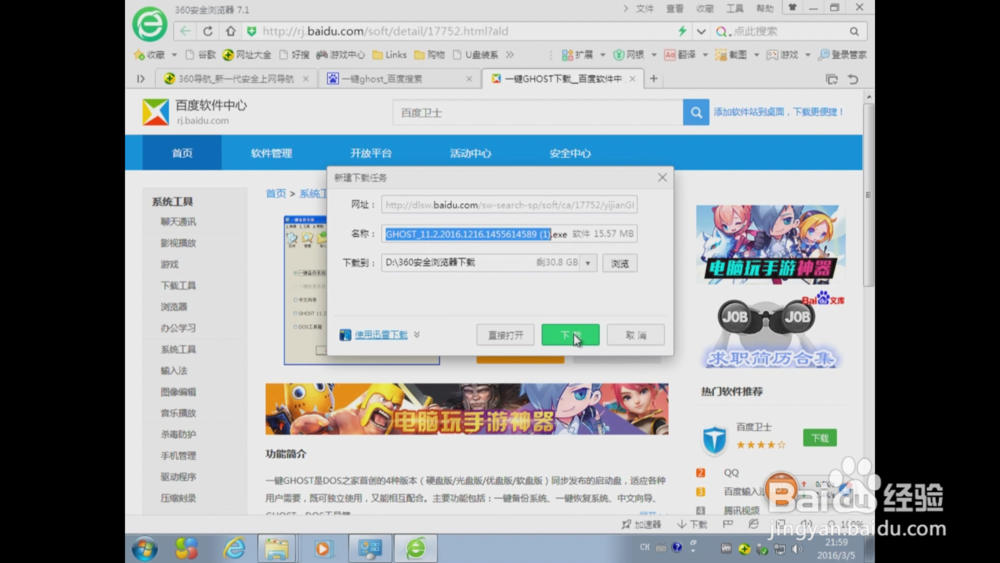The width and height of the screenshot is (1000, 563).
Task: Open the 扩展 dropdown arrow
Action: [603, 55]
